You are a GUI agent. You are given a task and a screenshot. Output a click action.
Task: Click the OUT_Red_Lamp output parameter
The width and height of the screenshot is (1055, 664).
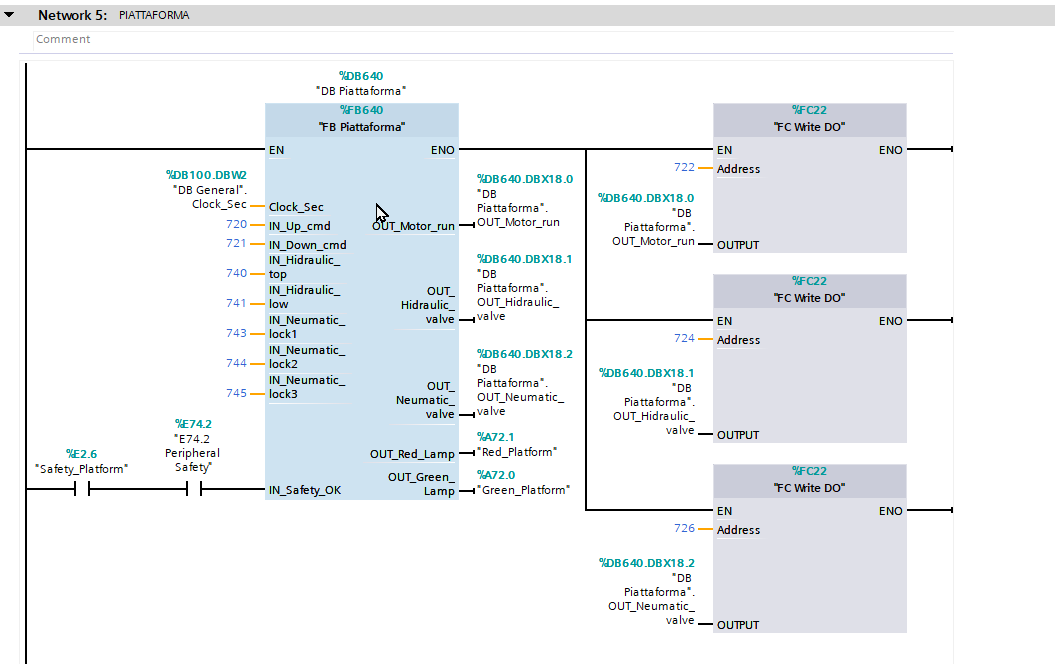412,454
